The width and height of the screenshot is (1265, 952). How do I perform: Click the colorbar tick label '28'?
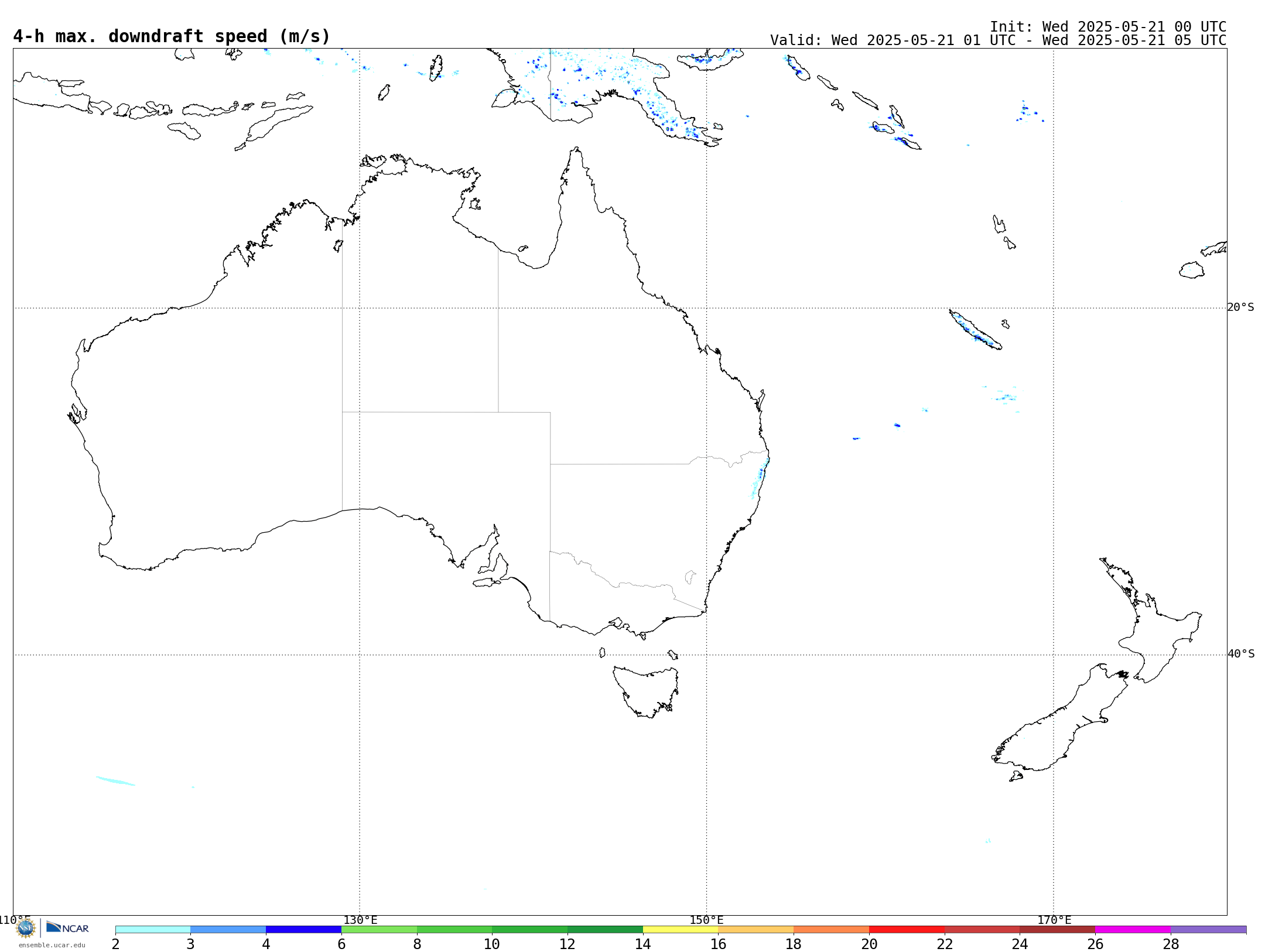tap(1171, 944)
